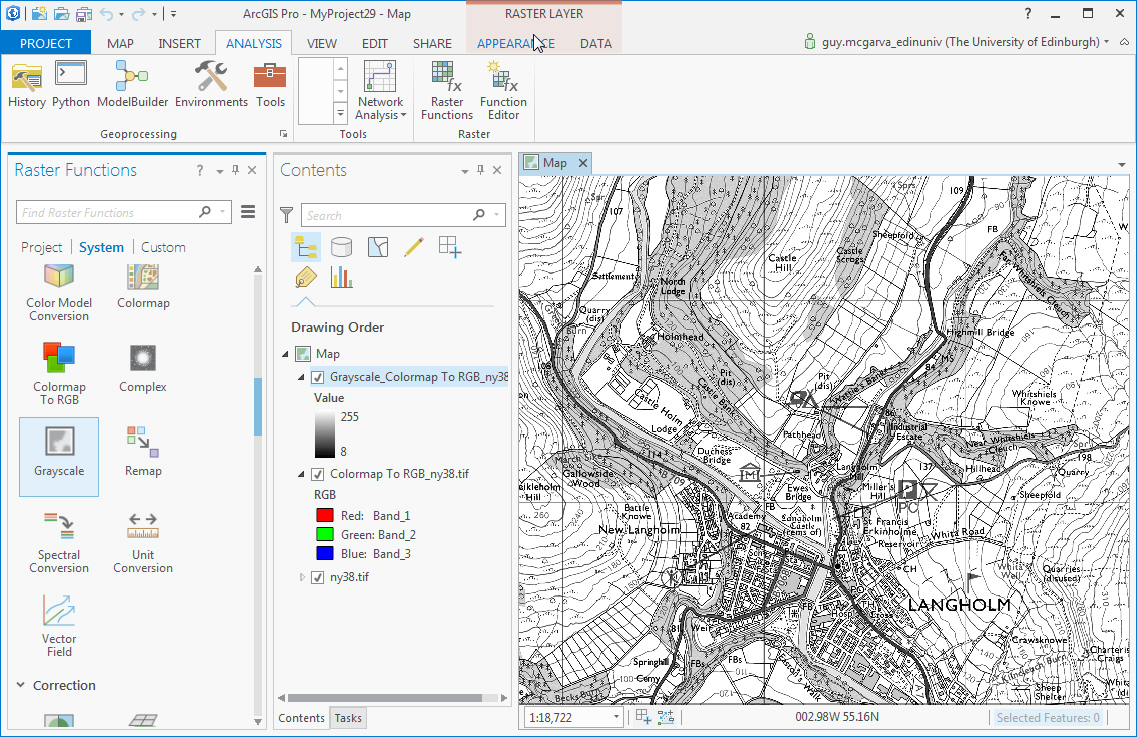
Task: Click the Blue Band_3 color swatch
Action: (x=325, y=553)
